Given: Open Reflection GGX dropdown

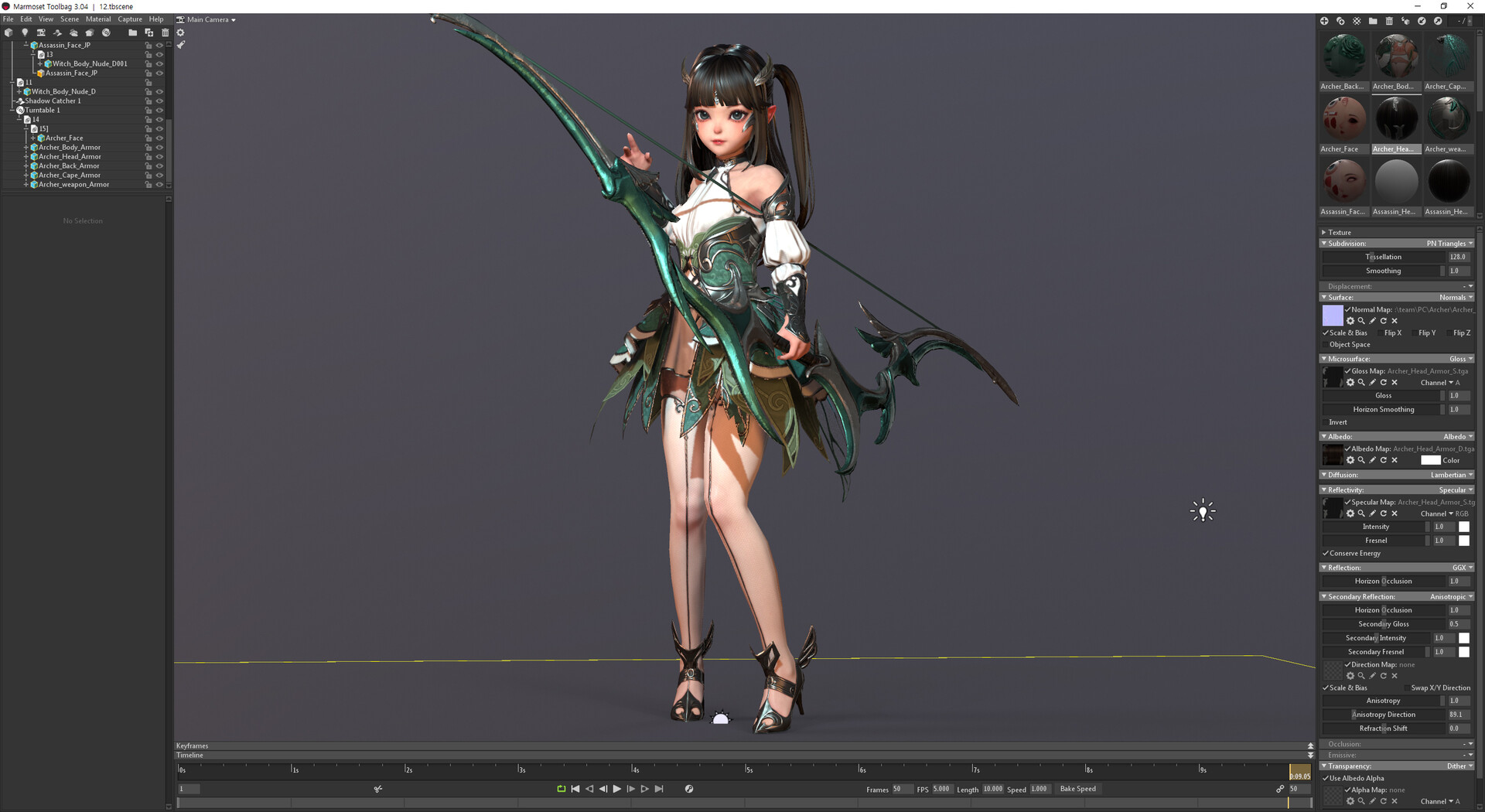Looking at the screenshot, I should [x=1463, y=568].
